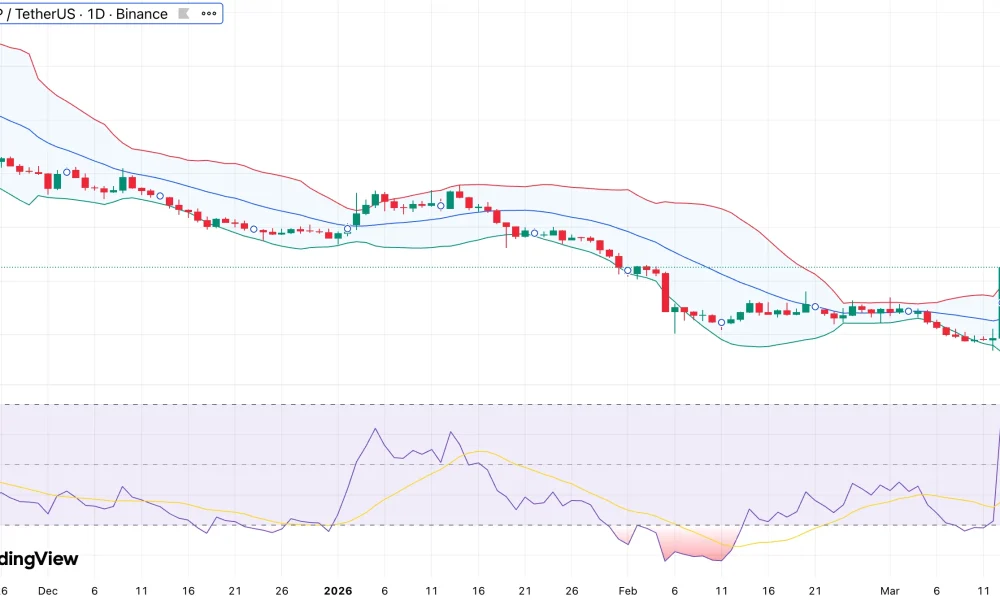
Task: Click the Binance exchange name in legend
Action: click(x=142, y=14)
